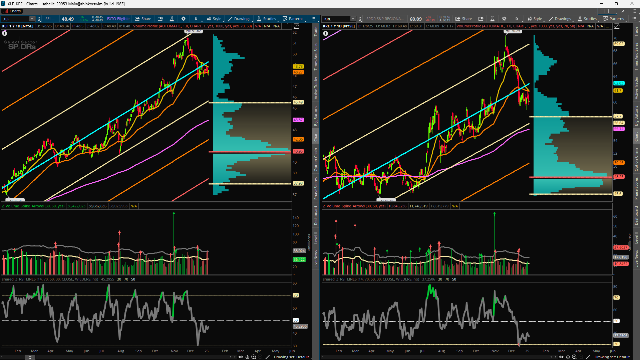640x360 pixels.
Task: Click cyan price bubble on right price axis
Action: tap(619, 83)
